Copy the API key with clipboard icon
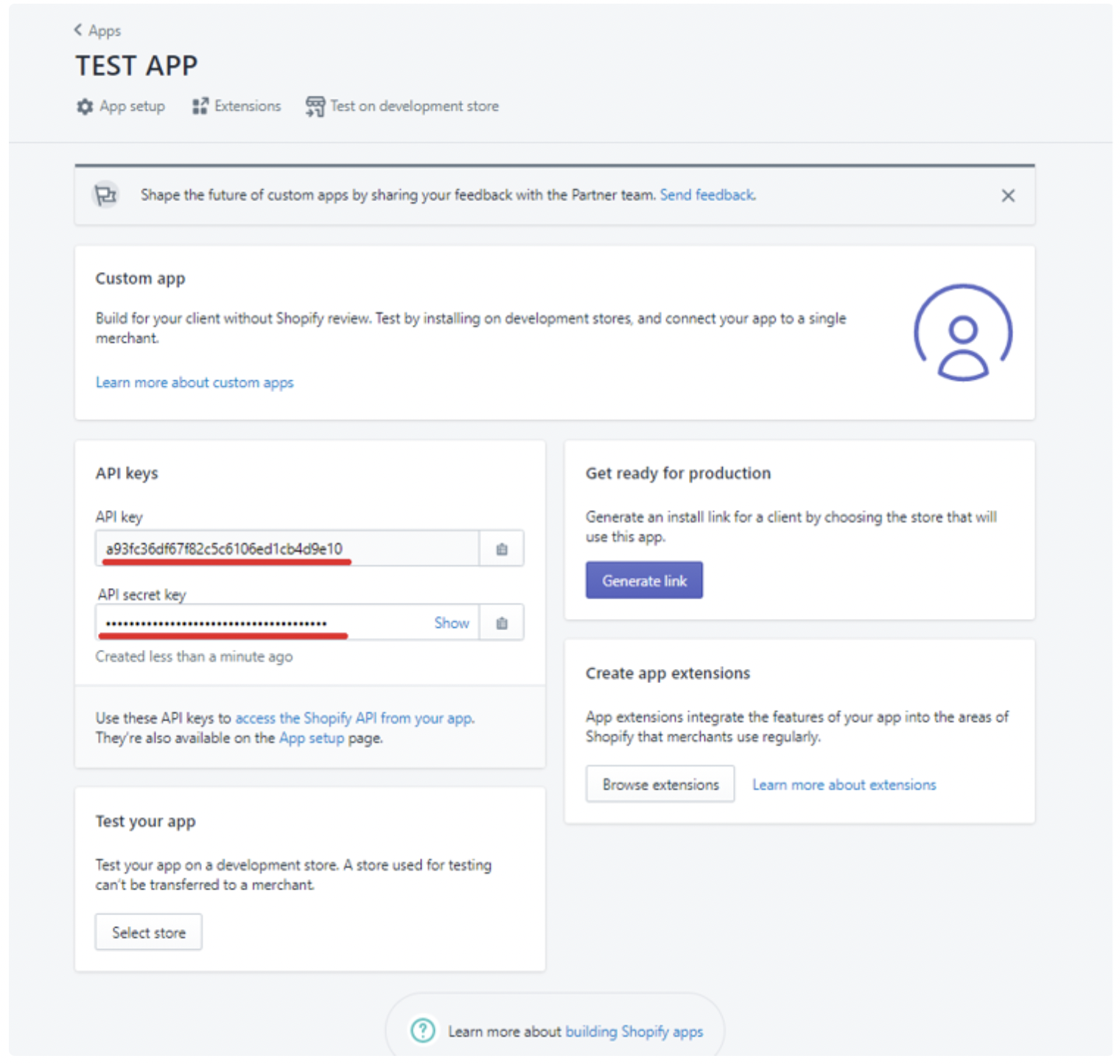Screen dimensions: 1120x1064 coord(502,549)
